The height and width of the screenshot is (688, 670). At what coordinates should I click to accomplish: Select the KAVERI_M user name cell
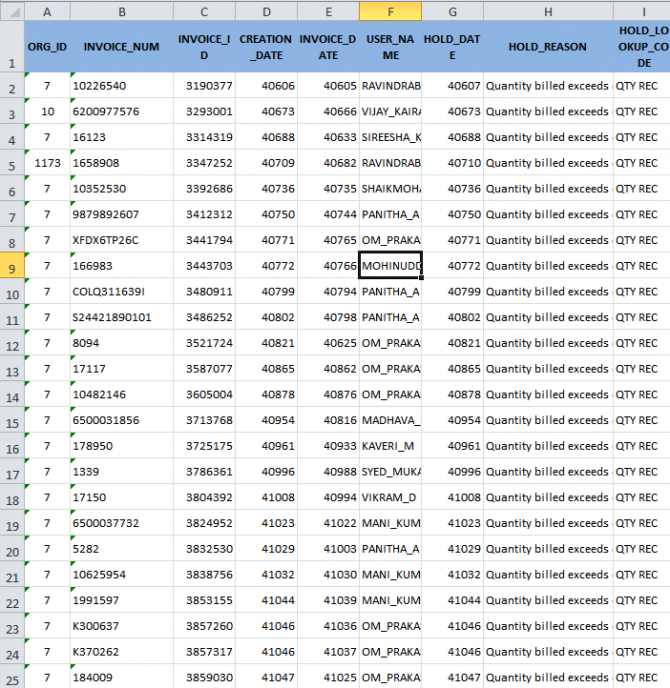pos(390,446)
